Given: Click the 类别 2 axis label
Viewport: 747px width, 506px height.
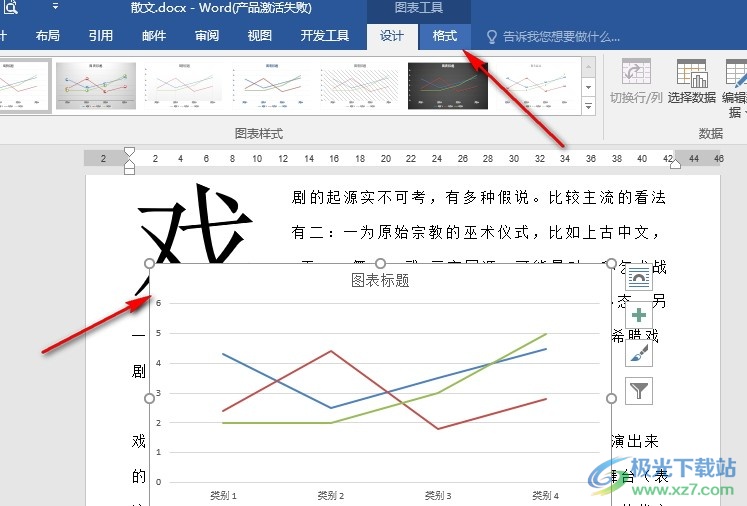Looking at the screenshot, I should (331, 496).
